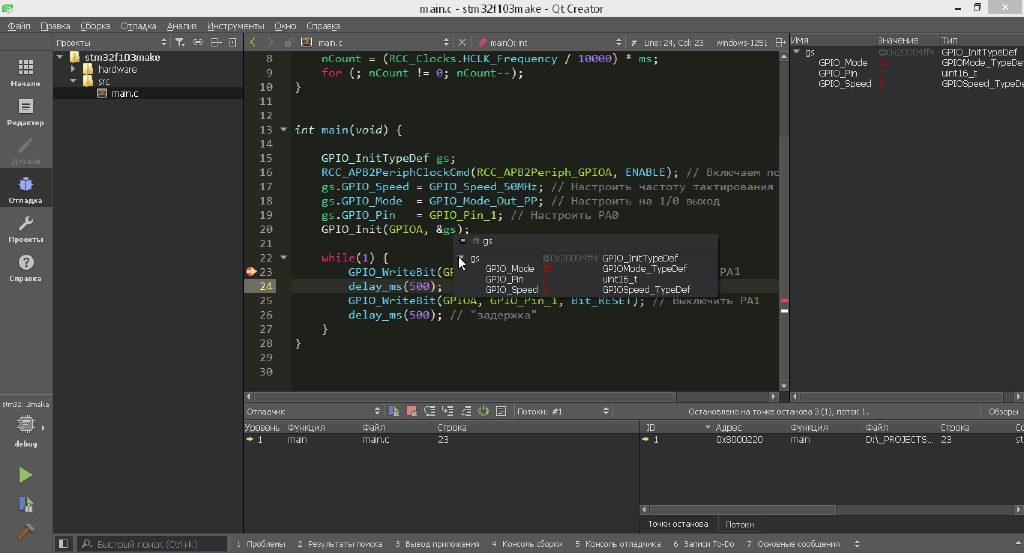1024x553 pixels.
Task: Open the Отладка menu in menu bar
Action: pyautogui.click(x=138, y=25)
